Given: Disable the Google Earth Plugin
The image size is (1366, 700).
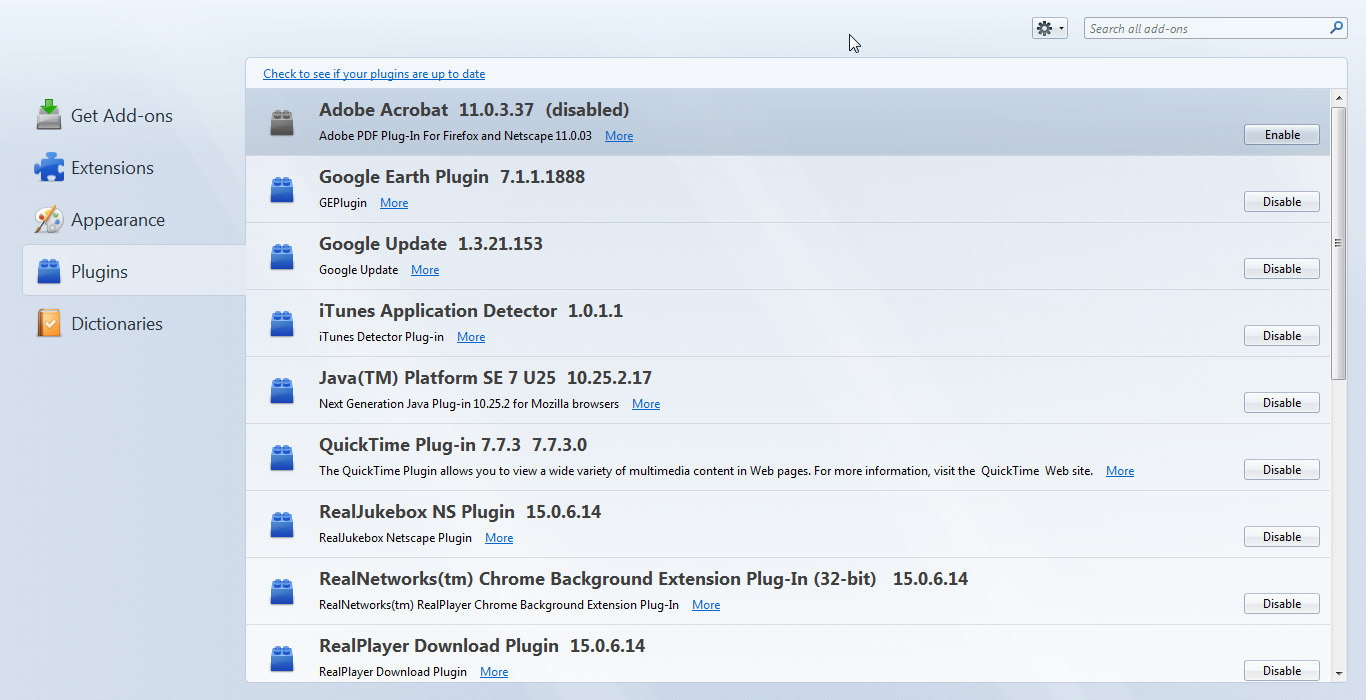Looking at the screenshot, I should pos(1282,202).
